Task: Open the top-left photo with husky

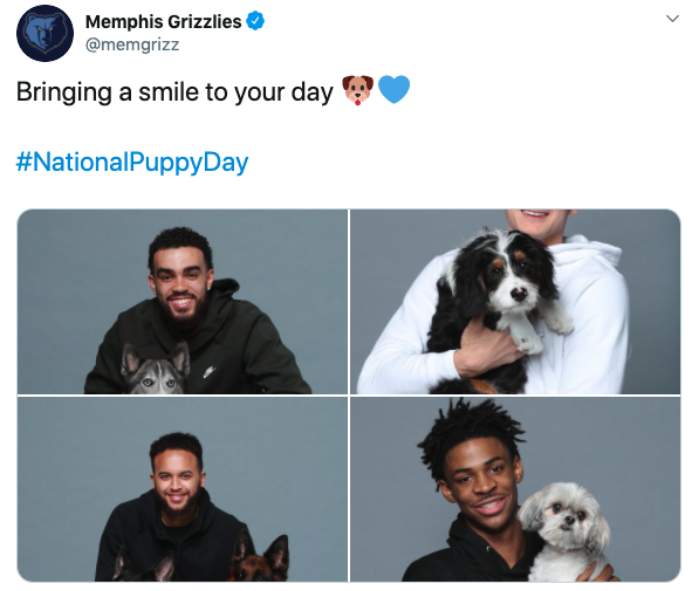Action: point(182,301)
